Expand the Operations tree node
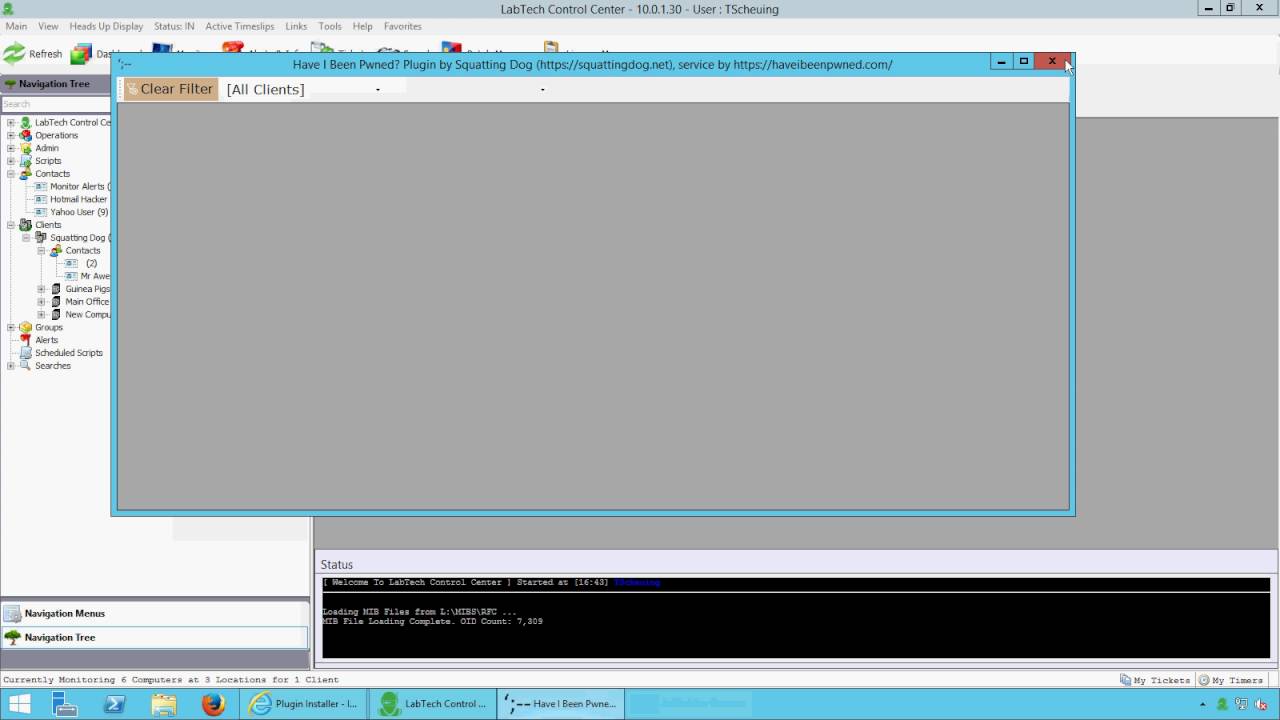 11,135
